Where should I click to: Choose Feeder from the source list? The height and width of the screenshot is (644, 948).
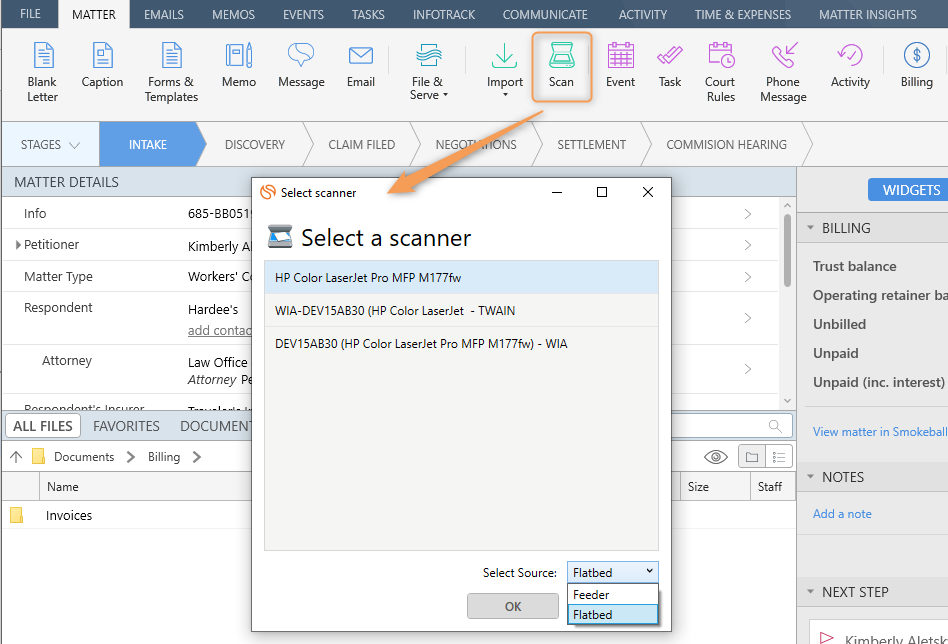click(591, 595)
